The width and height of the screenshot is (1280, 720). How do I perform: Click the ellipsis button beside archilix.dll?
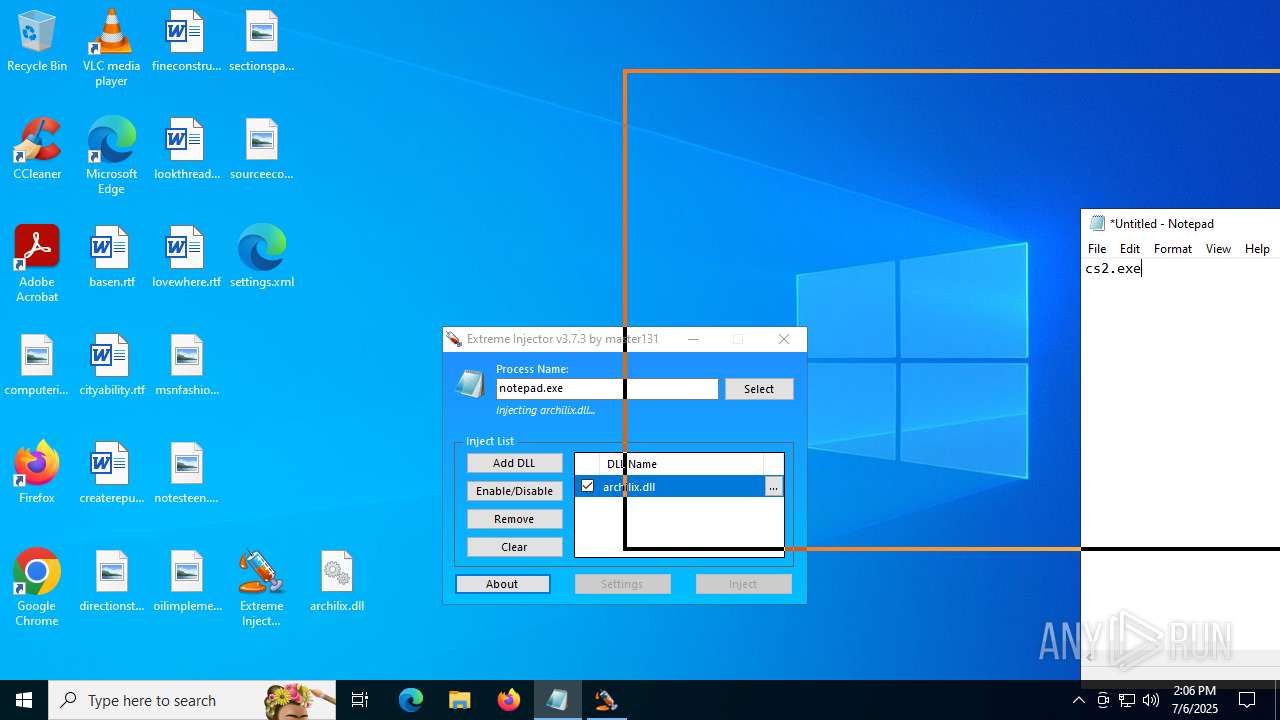point(773,487)
